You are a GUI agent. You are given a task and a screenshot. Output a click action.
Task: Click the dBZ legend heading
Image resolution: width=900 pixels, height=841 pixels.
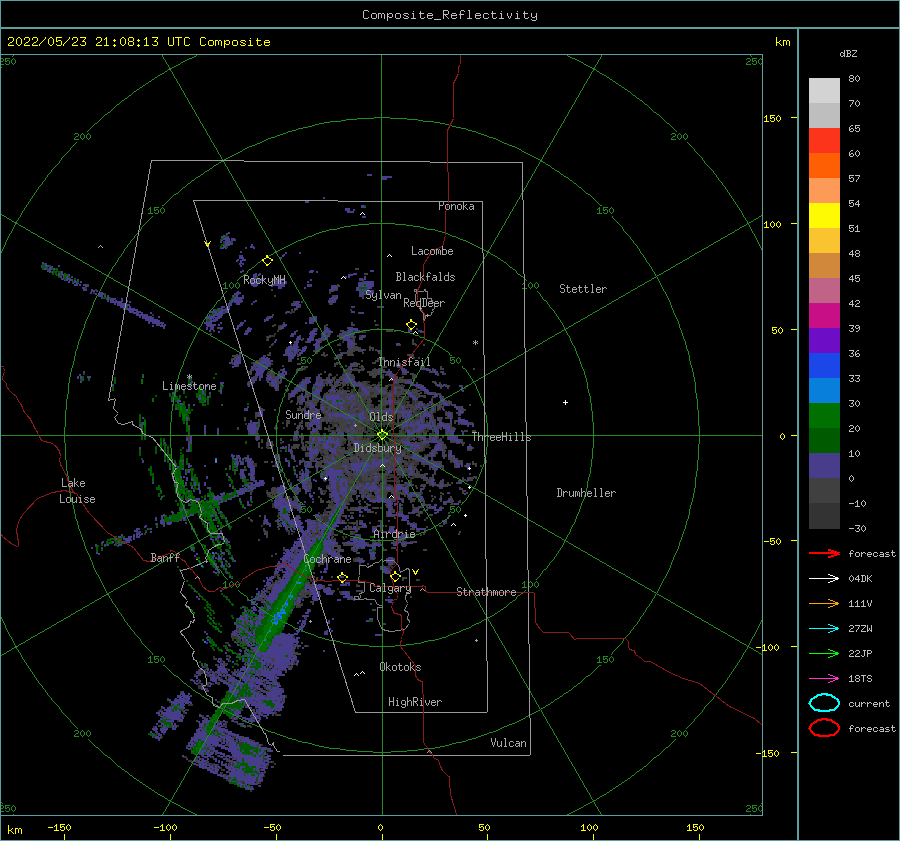click(848, 53)
